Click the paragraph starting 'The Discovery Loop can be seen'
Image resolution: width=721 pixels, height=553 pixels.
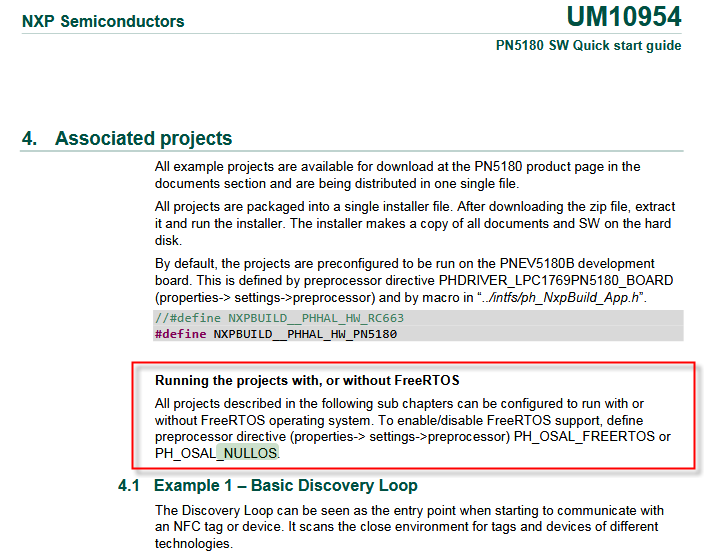pos(409,527)
